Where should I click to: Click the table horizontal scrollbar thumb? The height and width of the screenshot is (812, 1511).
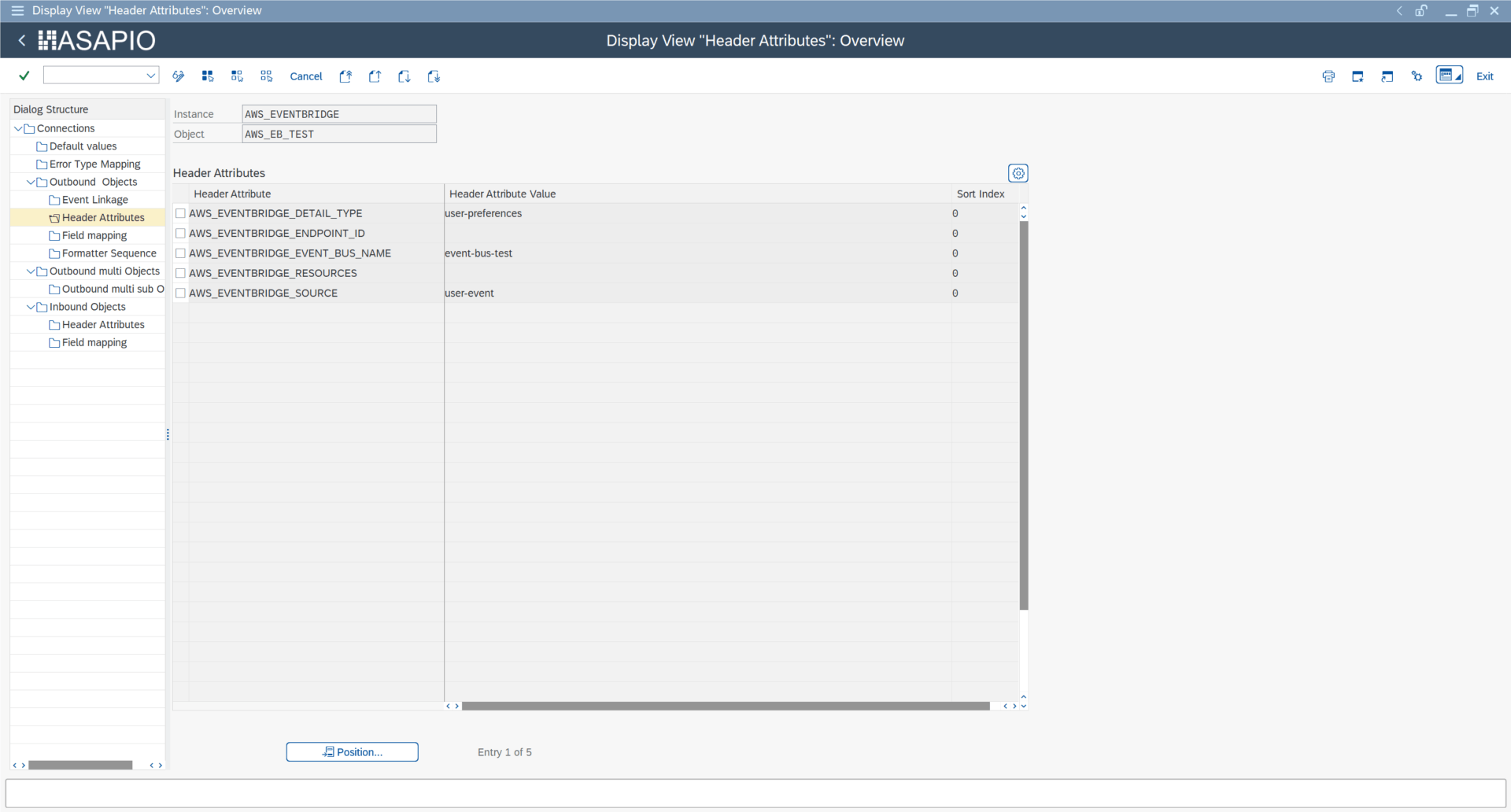click(x=726, y=706)
